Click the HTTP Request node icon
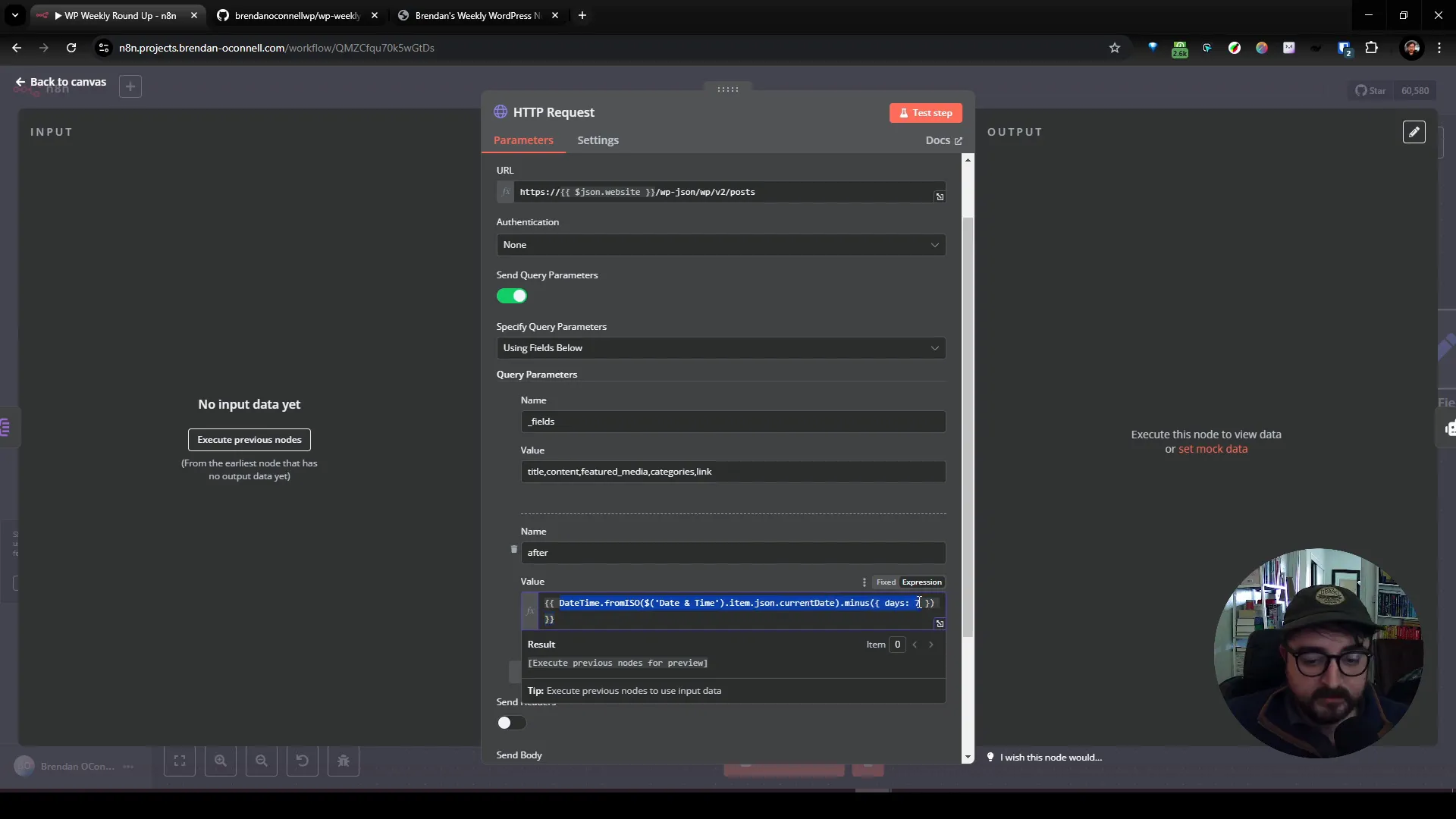This screenshot has width=1456, height=819. point(501,111)
